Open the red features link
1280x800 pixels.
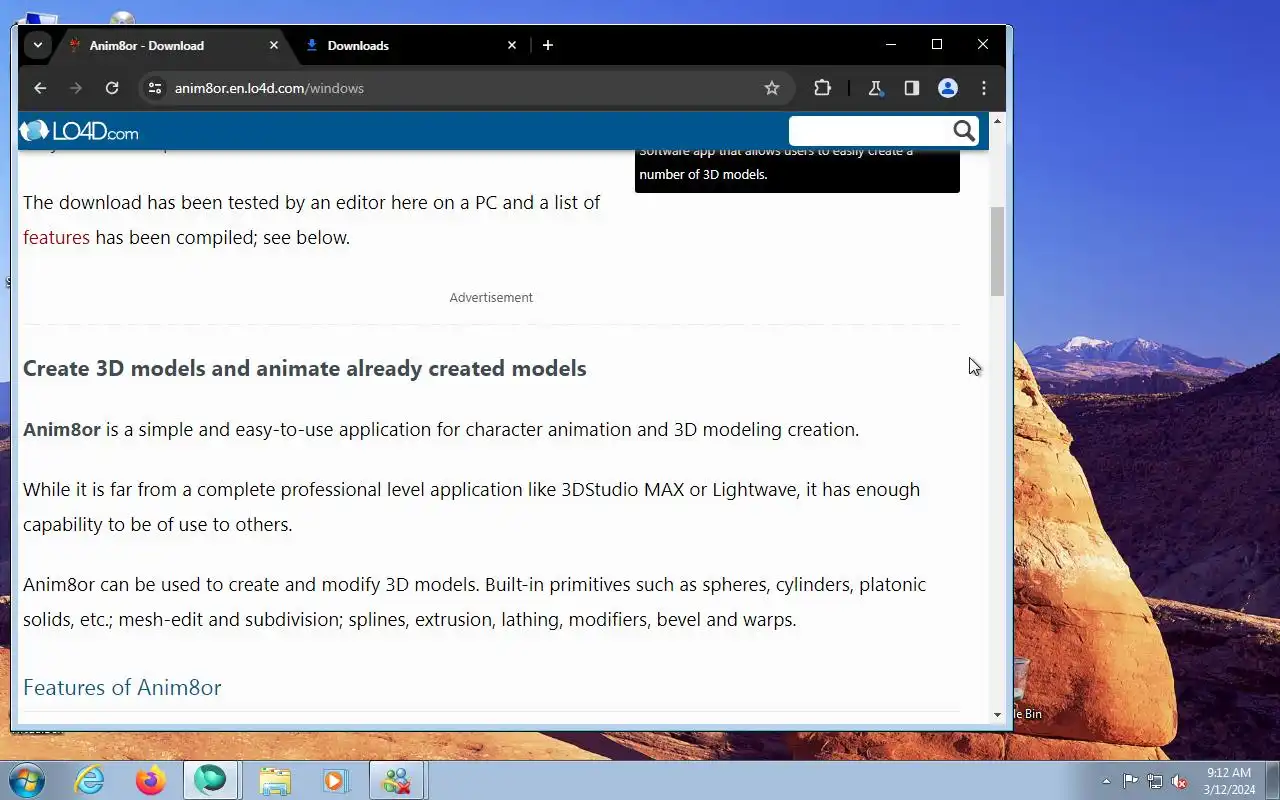tap(56, 237)
